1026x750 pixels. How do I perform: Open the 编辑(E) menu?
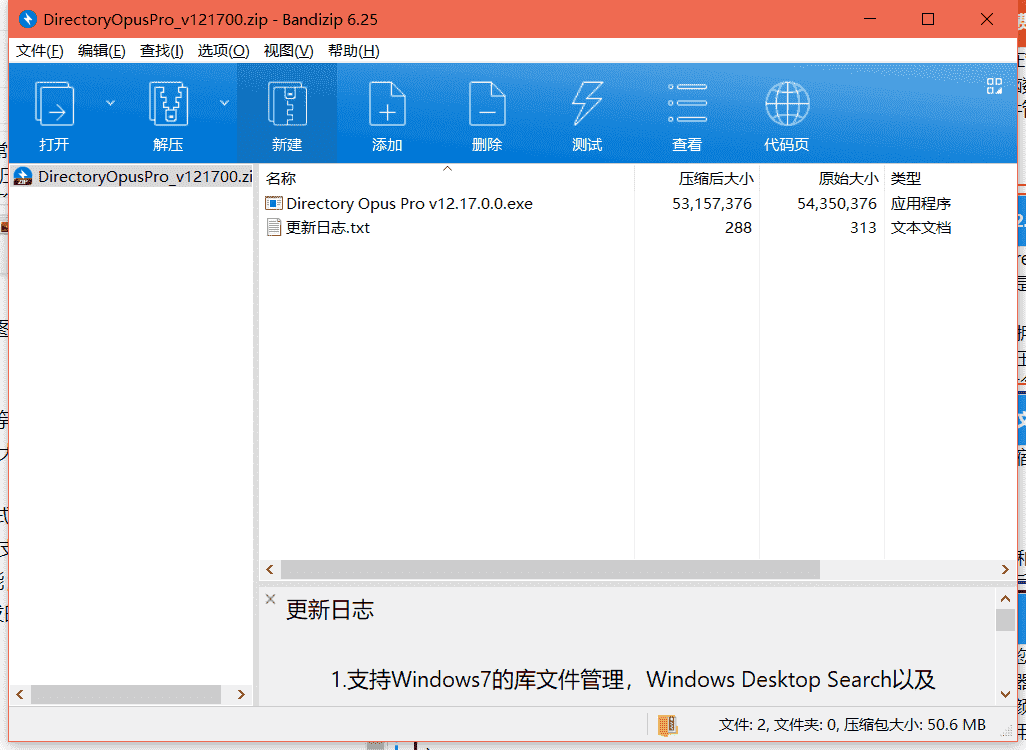101,51
